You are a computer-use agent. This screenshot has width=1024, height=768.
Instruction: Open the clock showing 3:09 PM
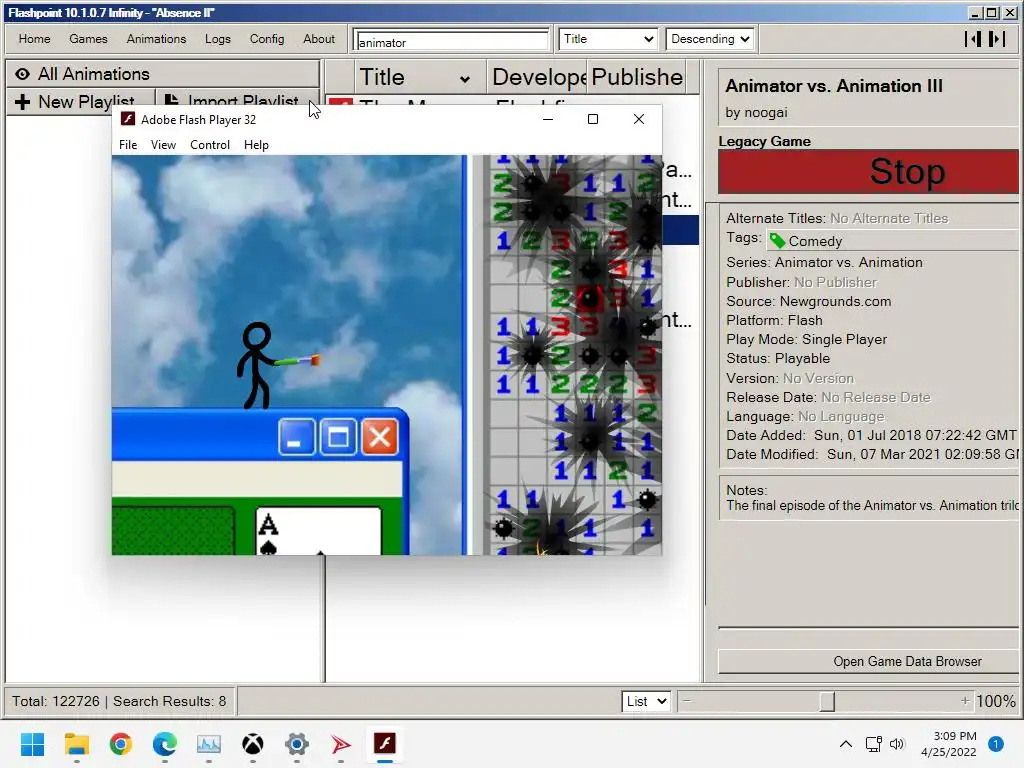tap(948, 744)
